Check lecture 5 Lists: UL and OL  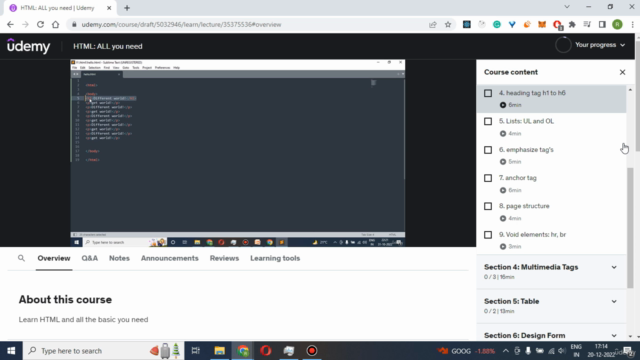pyautogui.click(x=488, y=122)
